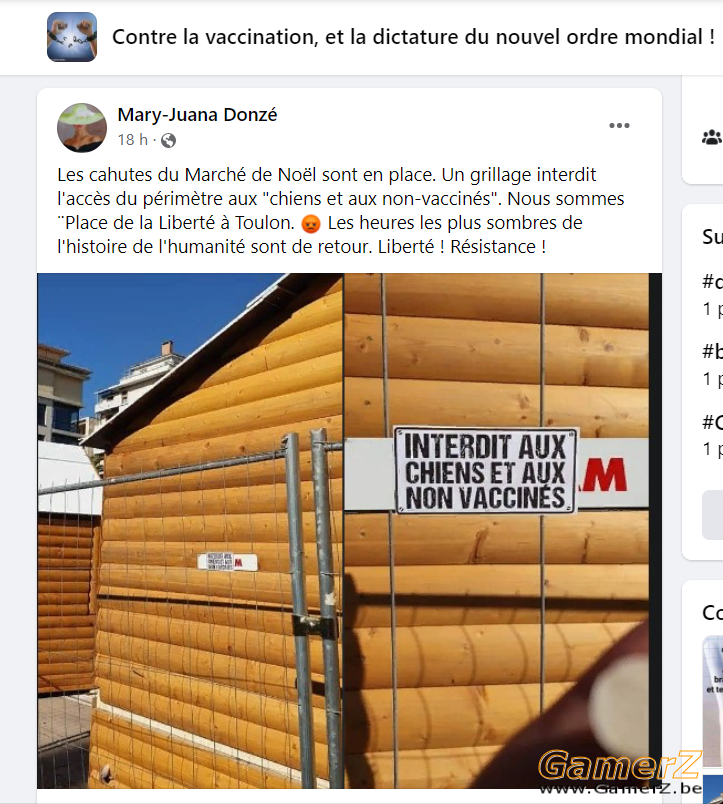Screen dimensions: 723x804
Task: Click the '18 h' post timestamp
Action: click(x=132, y=140)
